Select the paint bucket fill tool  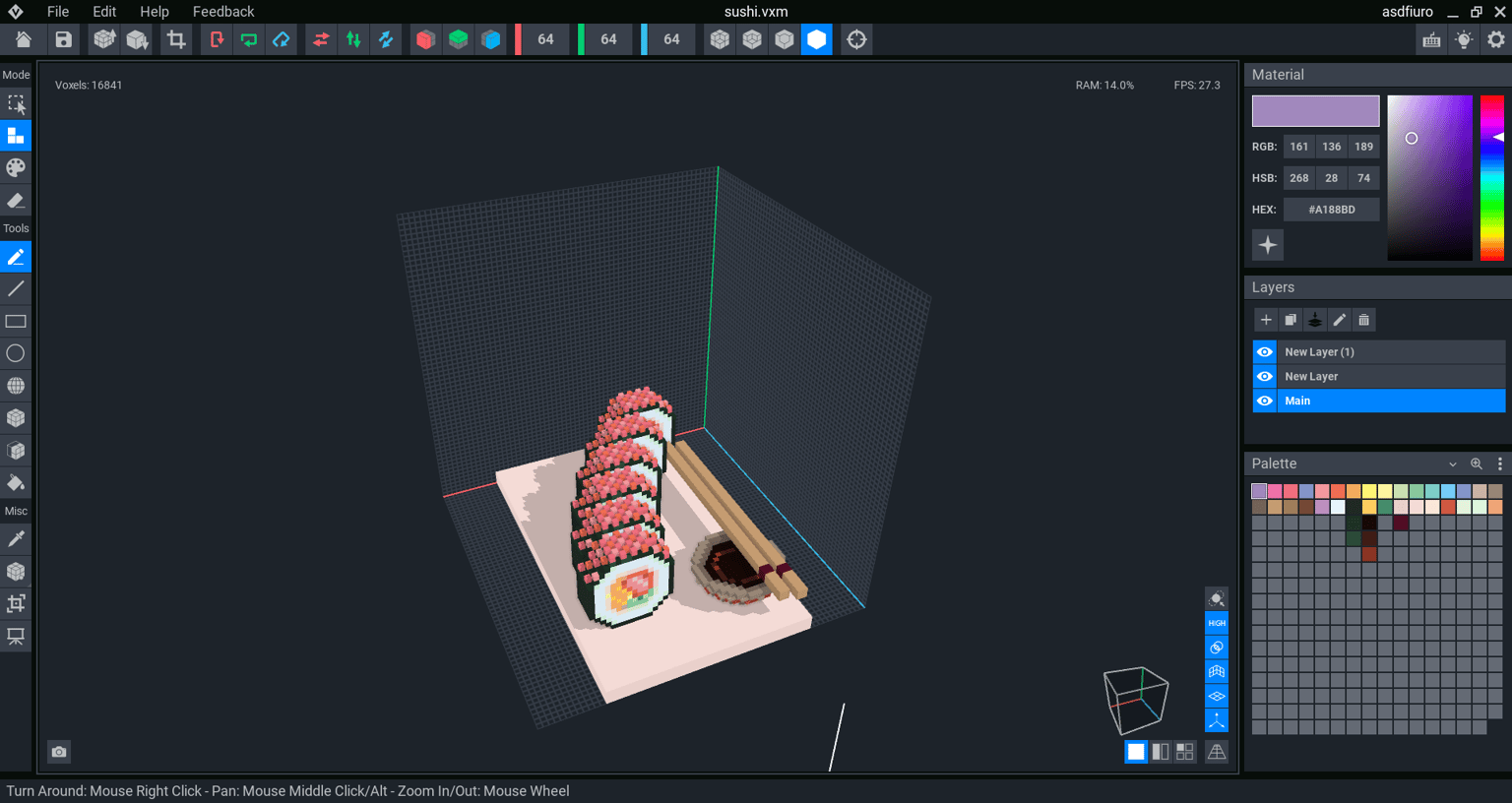tap(16, 483)
